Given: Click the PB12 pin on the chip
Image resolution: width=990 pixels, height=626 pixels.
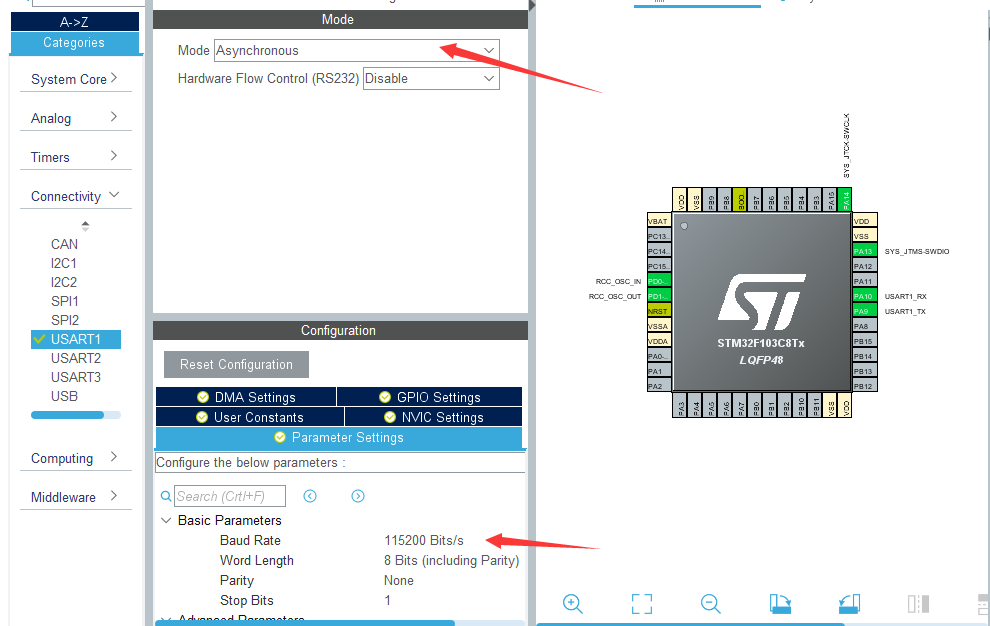Looking at the screenshot, I should (x=864, y=386).
